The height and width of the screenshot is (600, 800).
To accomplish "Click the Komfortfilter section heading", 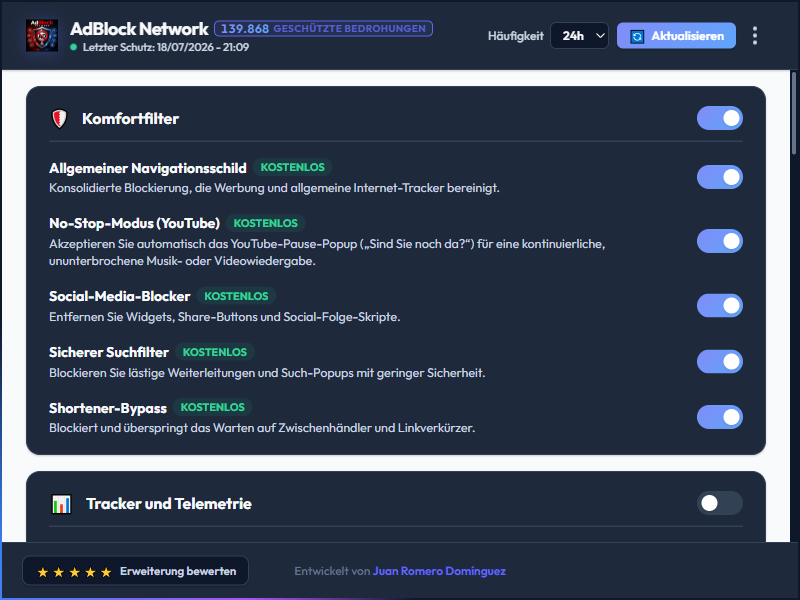I will 130,119.
